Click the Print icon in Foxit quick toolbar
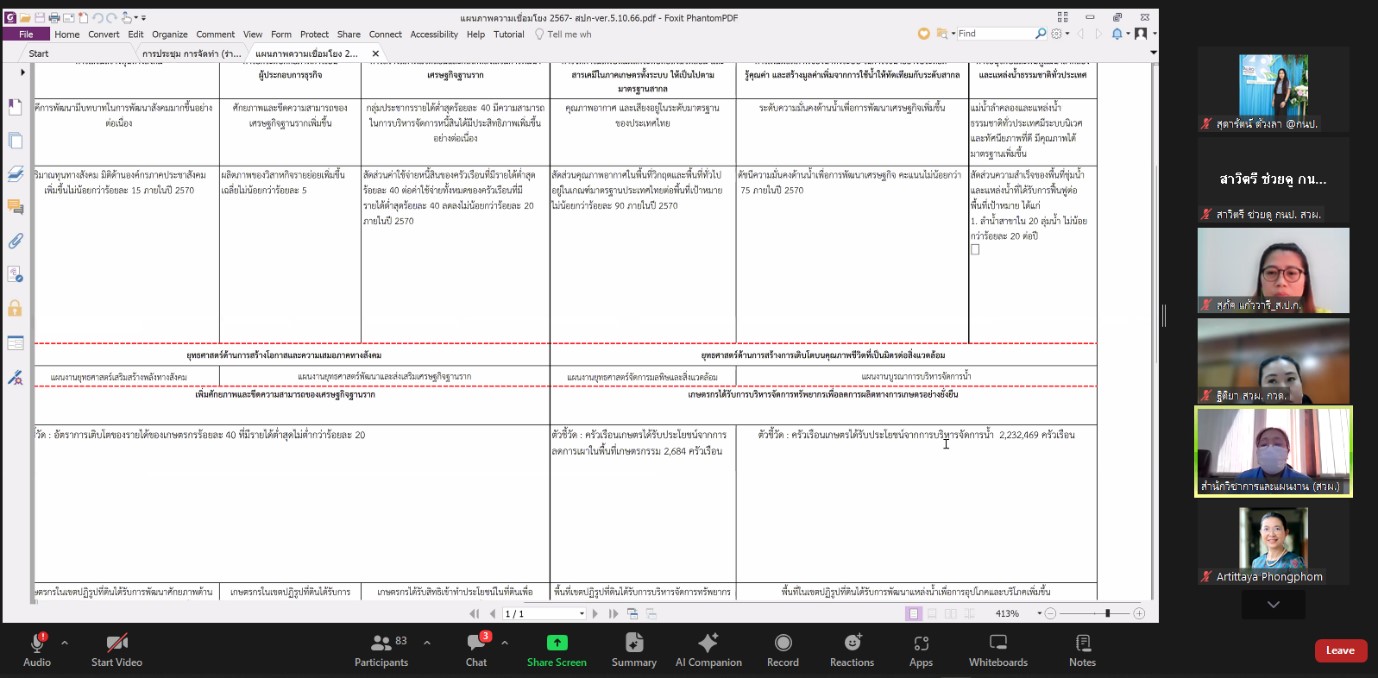The width and height of the screenshot is (1378, 678). pyautogui.click(x=53, y=17)
